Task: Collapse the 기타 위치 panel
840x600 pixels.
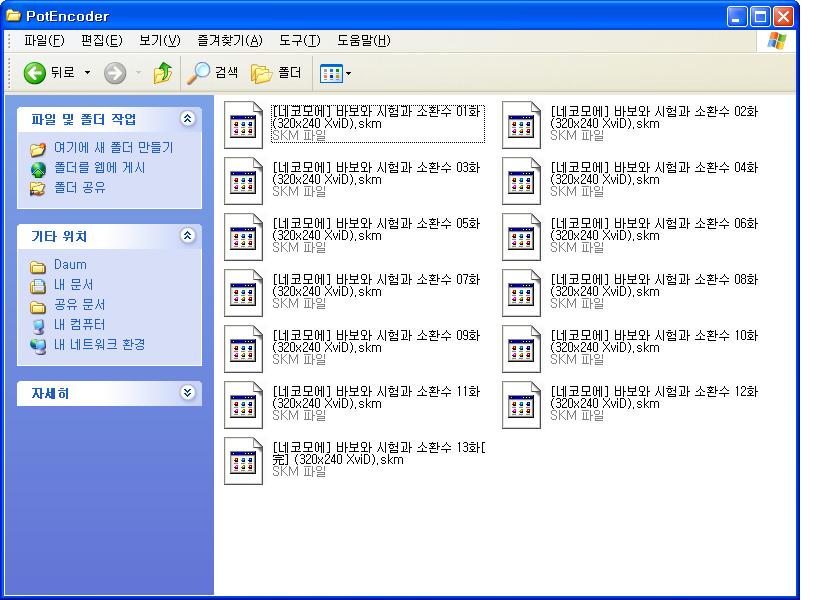Action: (x=187, y=236)
